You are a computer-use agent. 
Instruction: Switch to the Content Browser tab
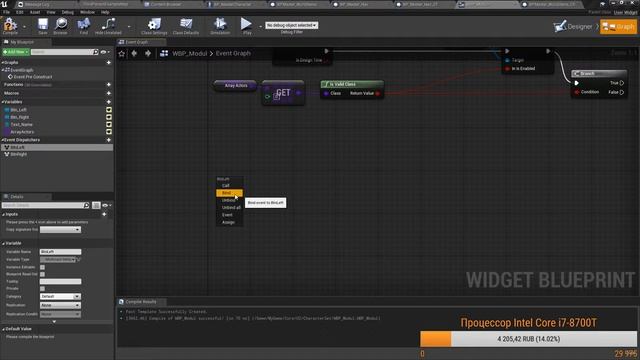tap(165, 4)
